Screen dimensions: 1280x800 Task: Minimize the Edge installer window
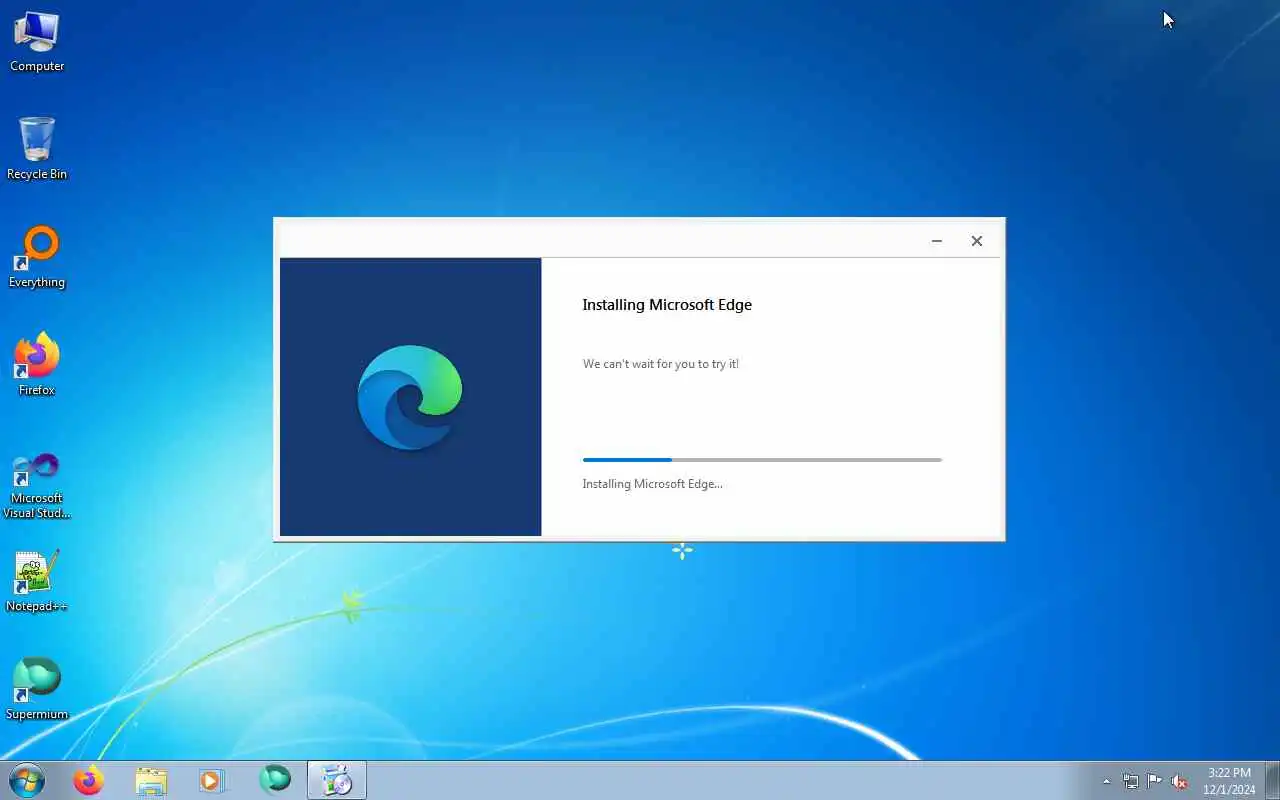(937, 241)
